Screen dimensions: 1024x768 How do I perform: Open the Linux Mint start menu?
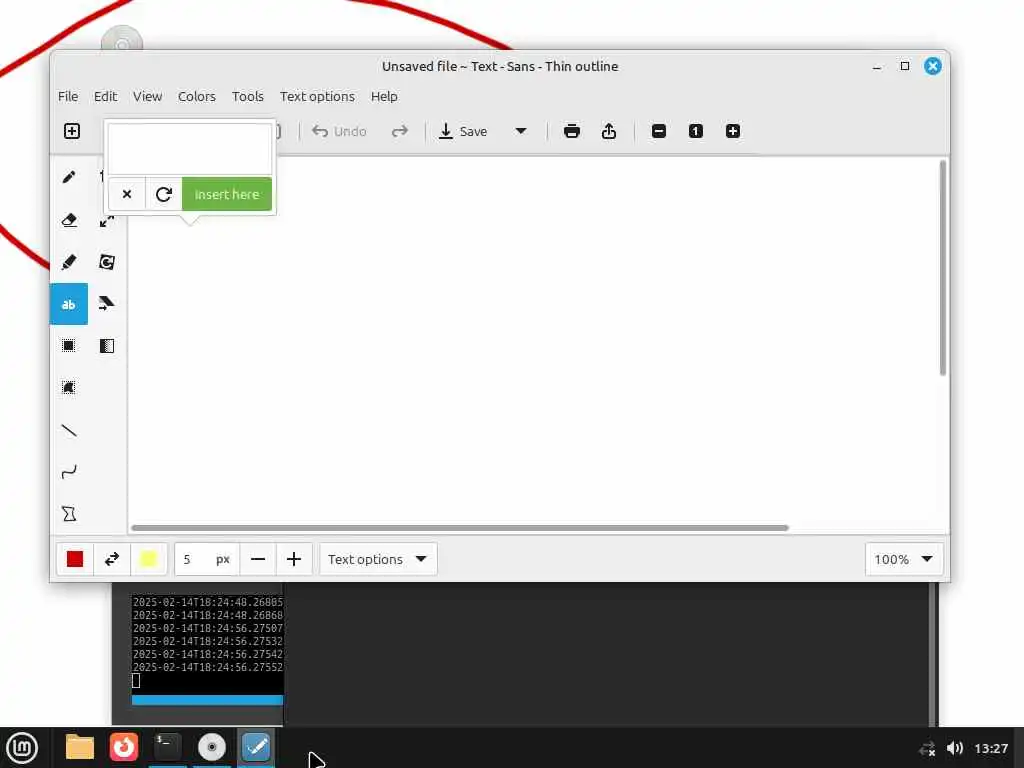[22, 747]
